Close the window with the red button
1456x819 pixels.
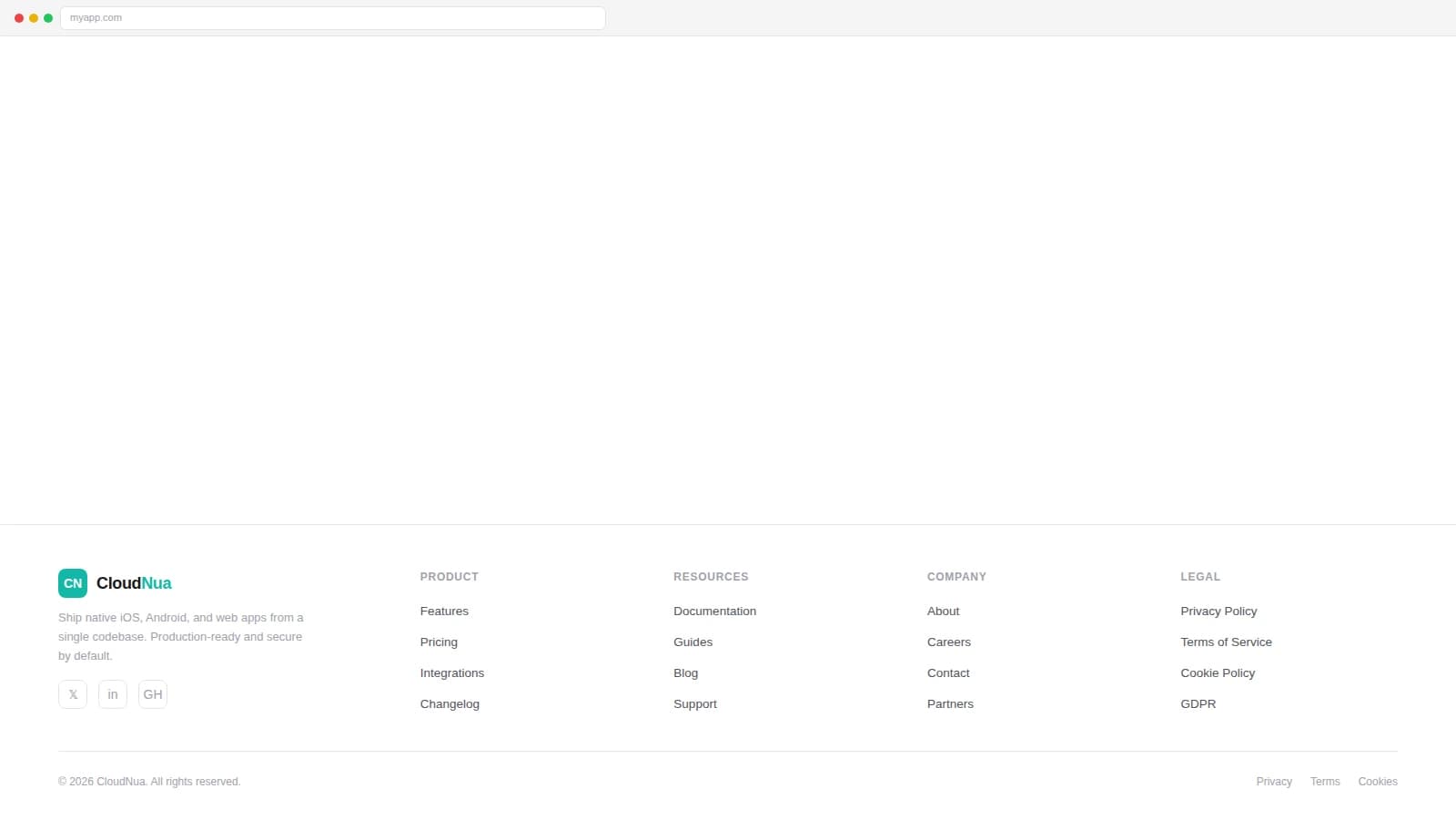click(19, 18)
